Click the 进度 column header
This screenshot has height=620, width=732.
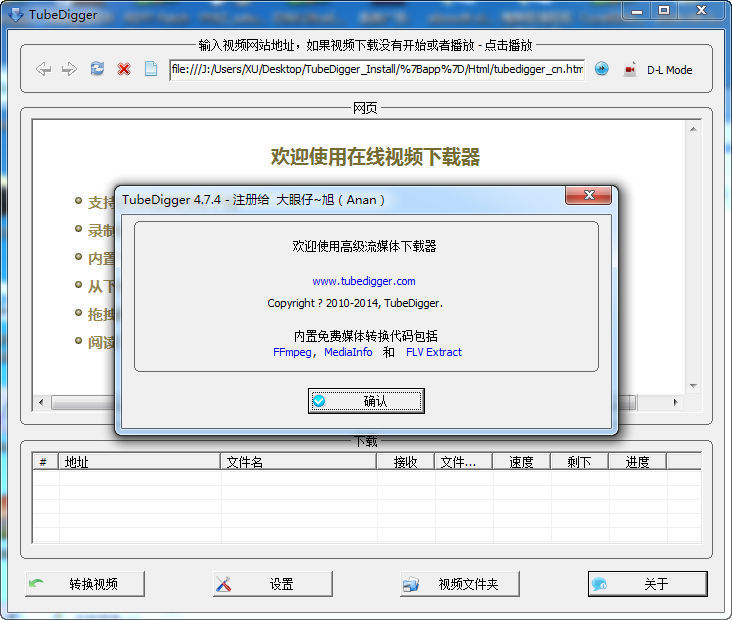click(x=638, y=462)
